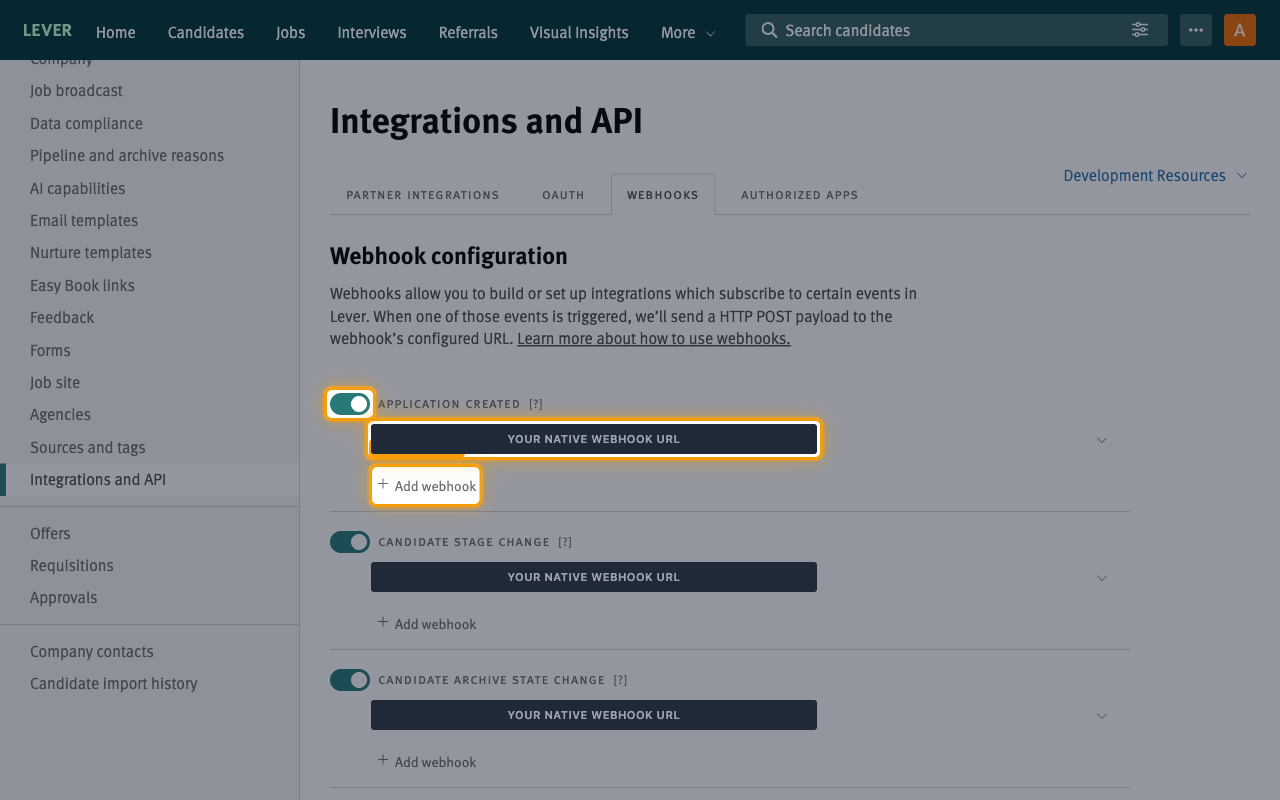1280x800 pixels.
Task: Open AI capabilities in sidebar
Action: 78,189
